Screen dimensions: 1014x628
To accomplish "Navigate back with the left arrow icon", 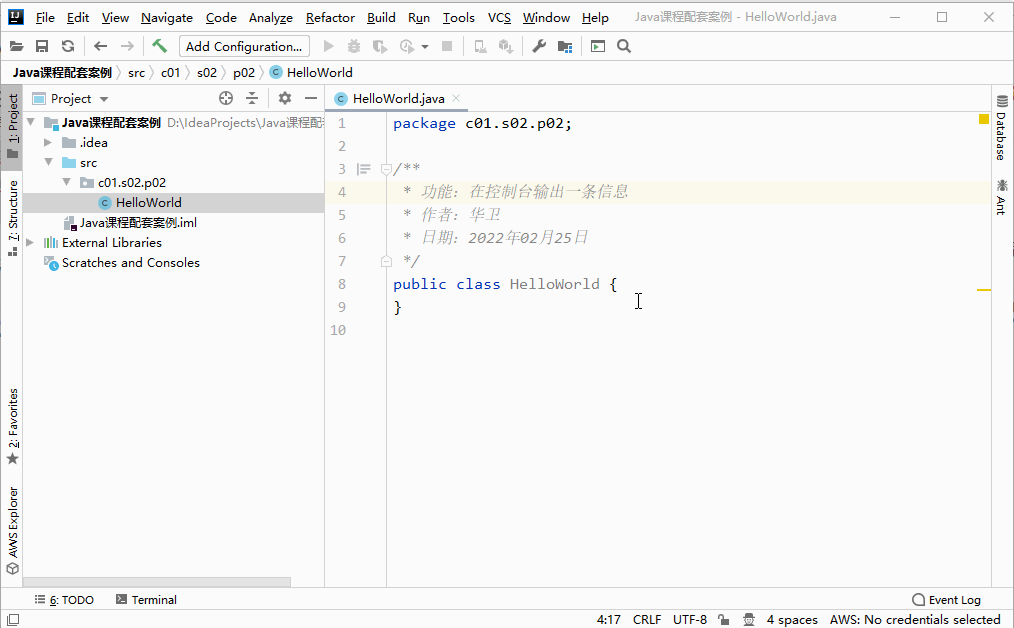I will (x=100, y=46).
